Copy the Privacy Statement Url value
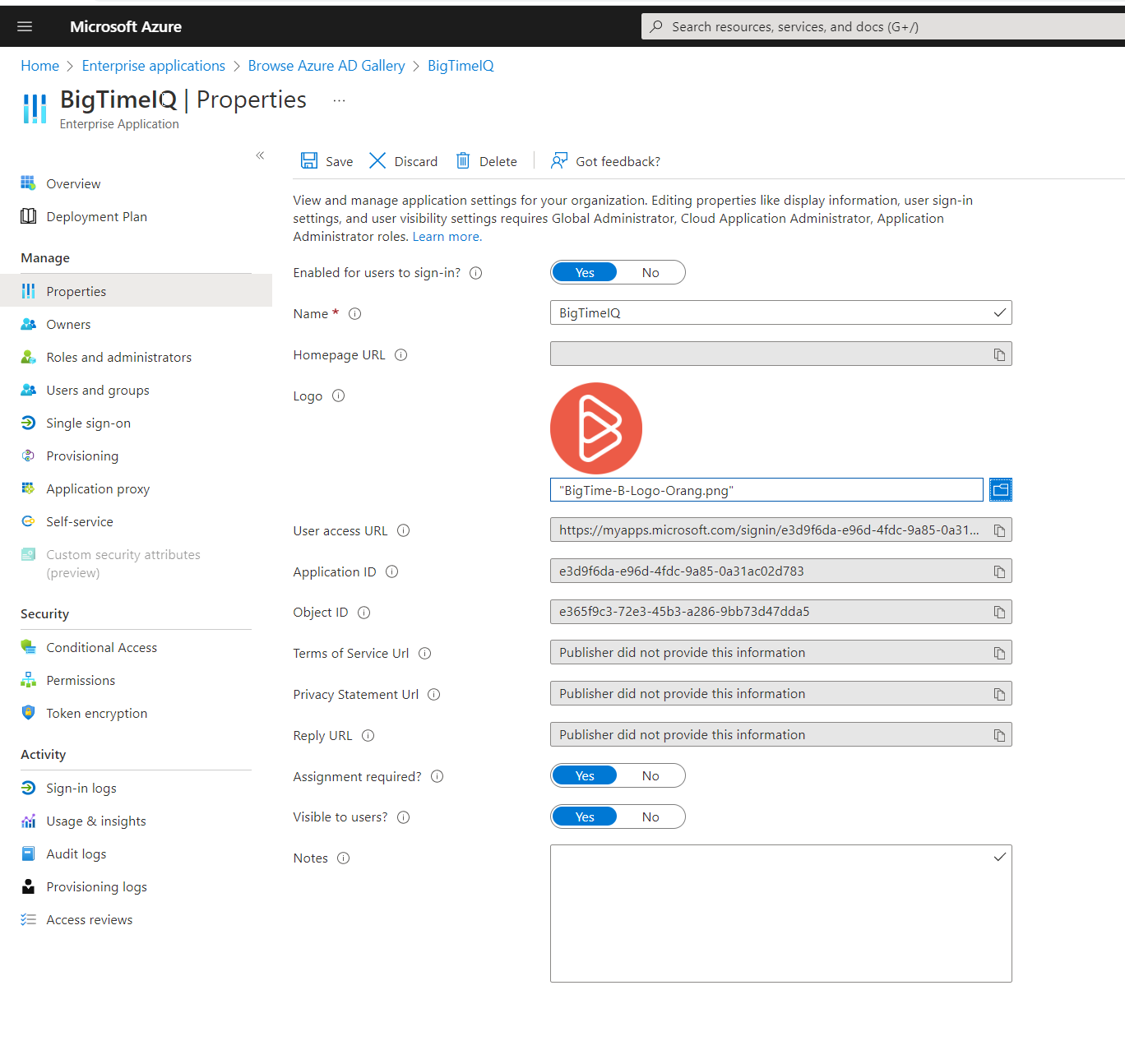This screenshot has height=1064, width=1125. [999, 694]
